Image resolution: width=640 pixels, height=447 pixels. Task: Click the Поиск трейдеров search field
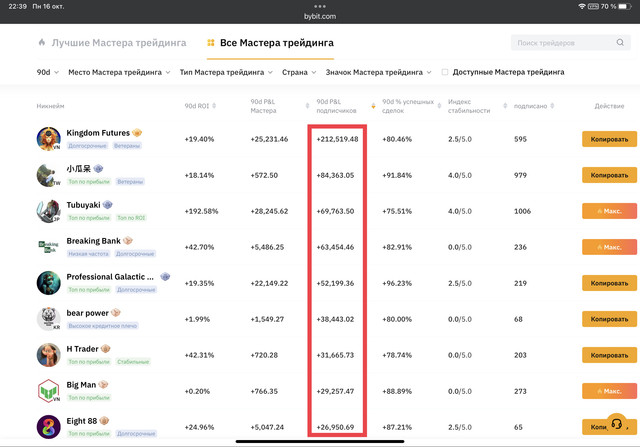[570, 43]
